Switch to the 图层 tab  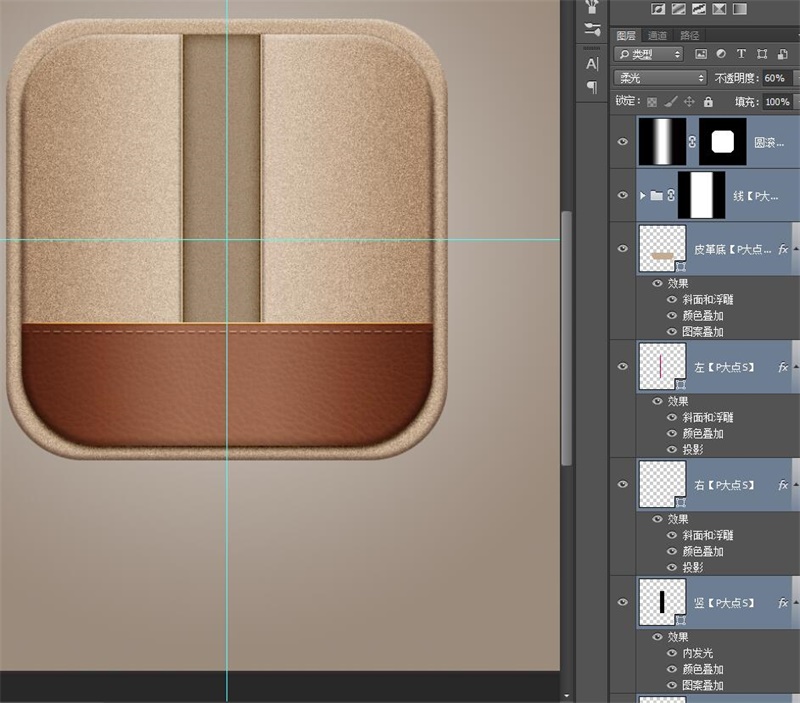tap(626, 35)
